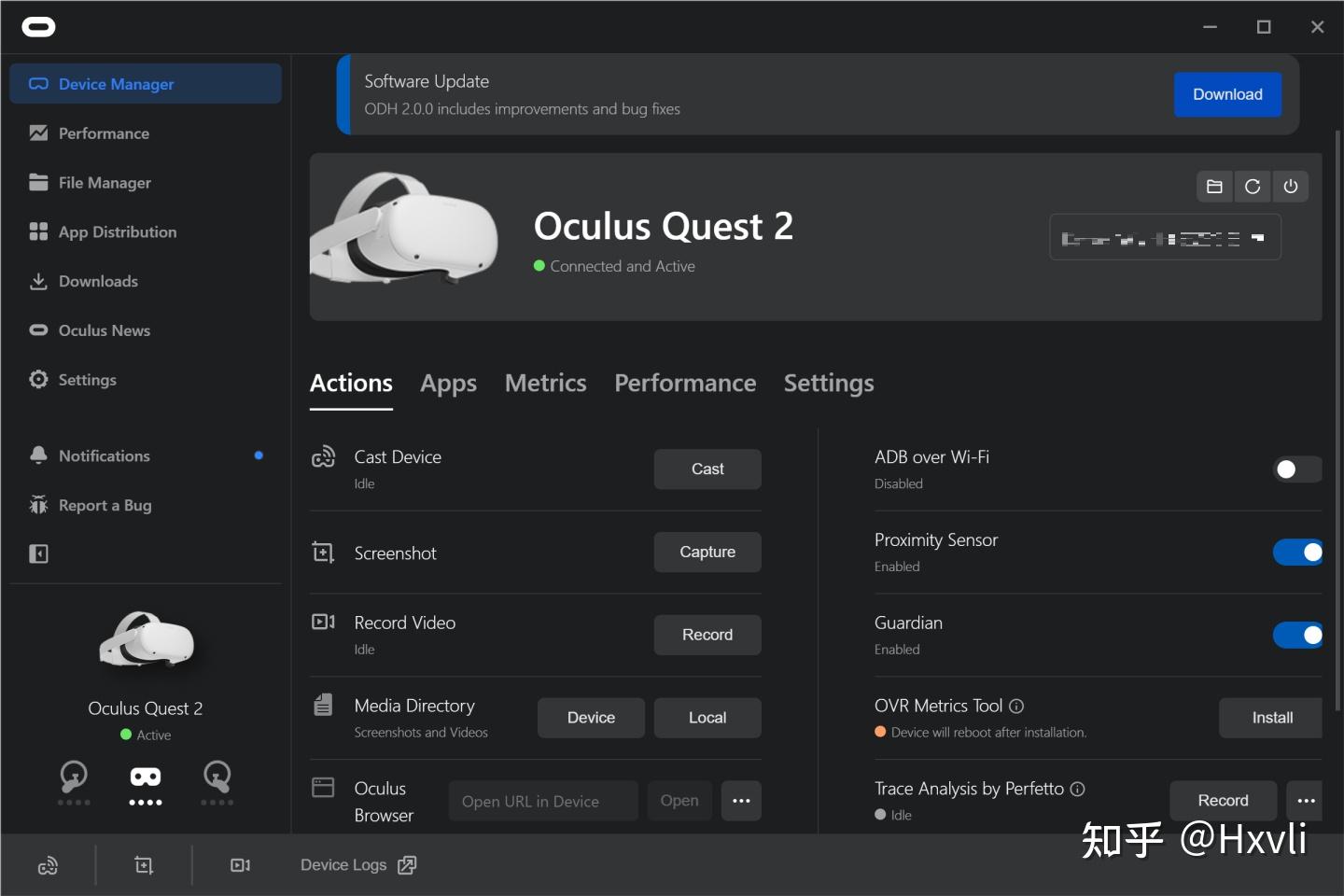Open more options next to Trace Analysis Record
The height and width of the screenshot is (896, 1344).
tap(1306, 801)
